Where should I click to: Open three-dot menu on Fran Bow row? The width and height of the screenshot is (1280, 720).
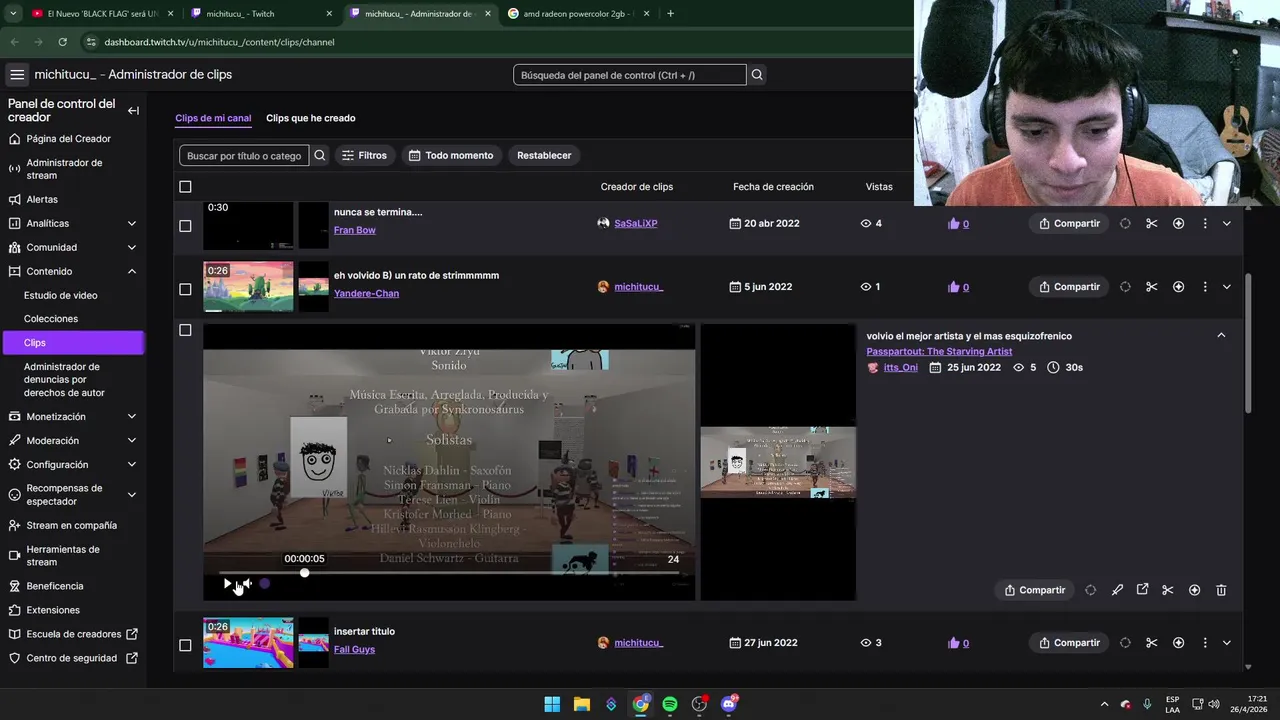pos(1205,223)
